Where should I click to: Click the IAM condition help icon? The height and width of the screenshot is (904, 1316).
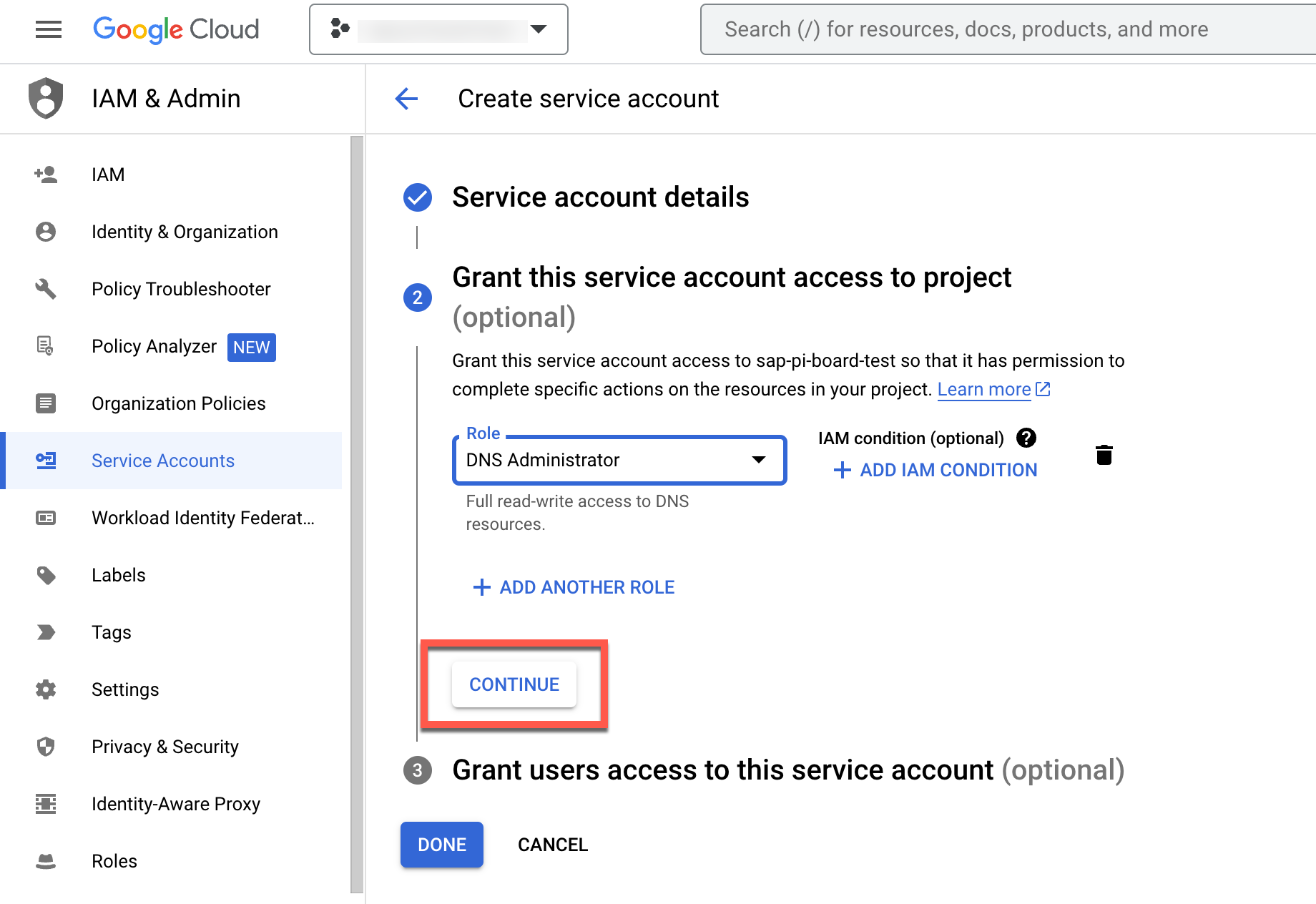point(1026,438)
